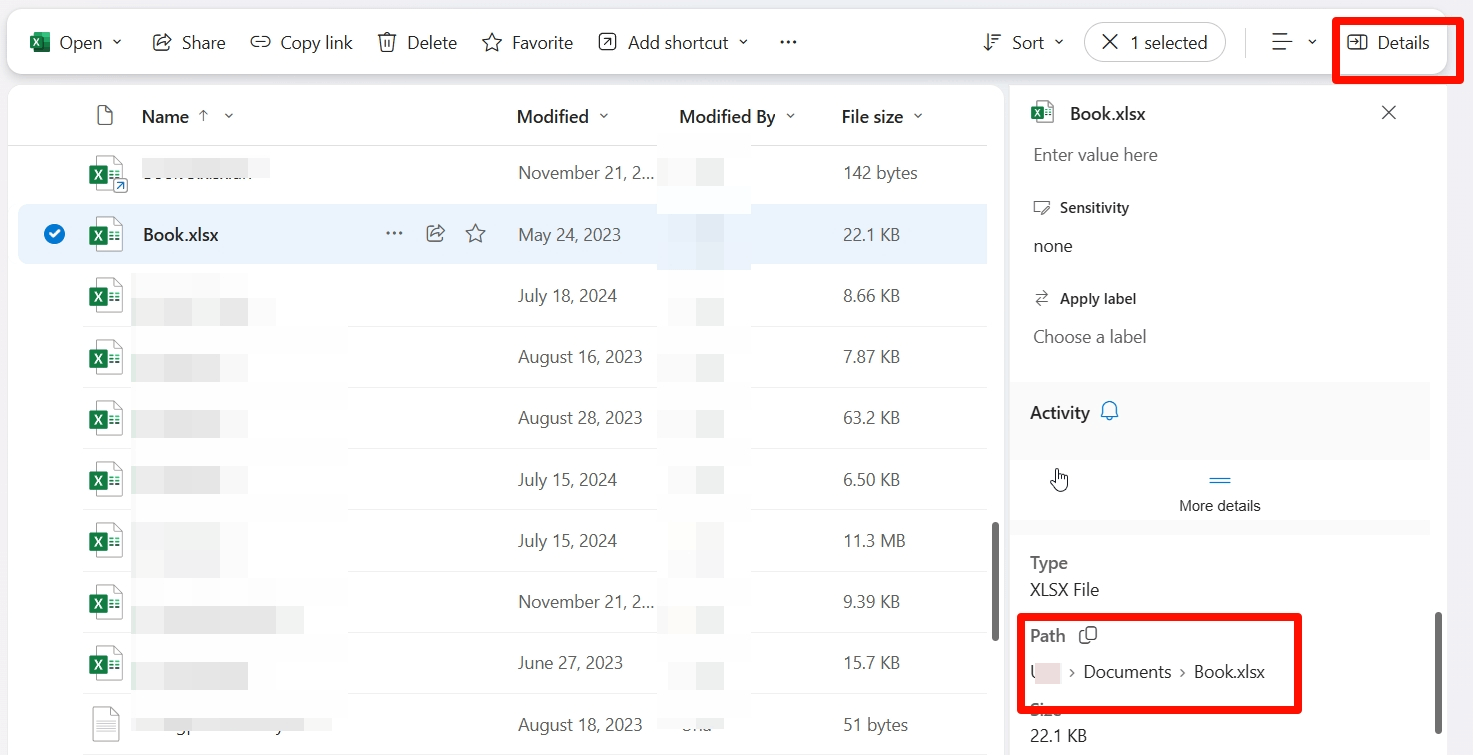Click the file list vertical scrollbar
This screenshot has width=1473, height=755.
coord(994,581)
